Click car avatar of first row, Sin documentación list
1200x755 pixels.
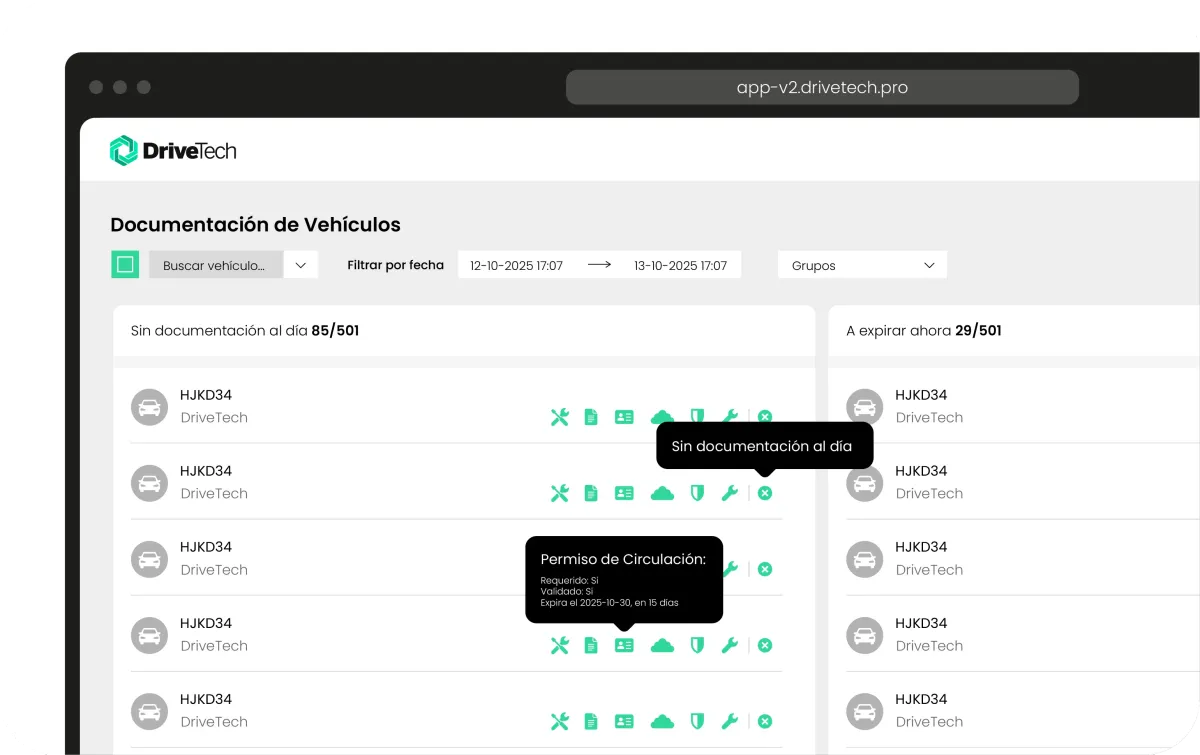pyautogui.click(x=149, y=407)
